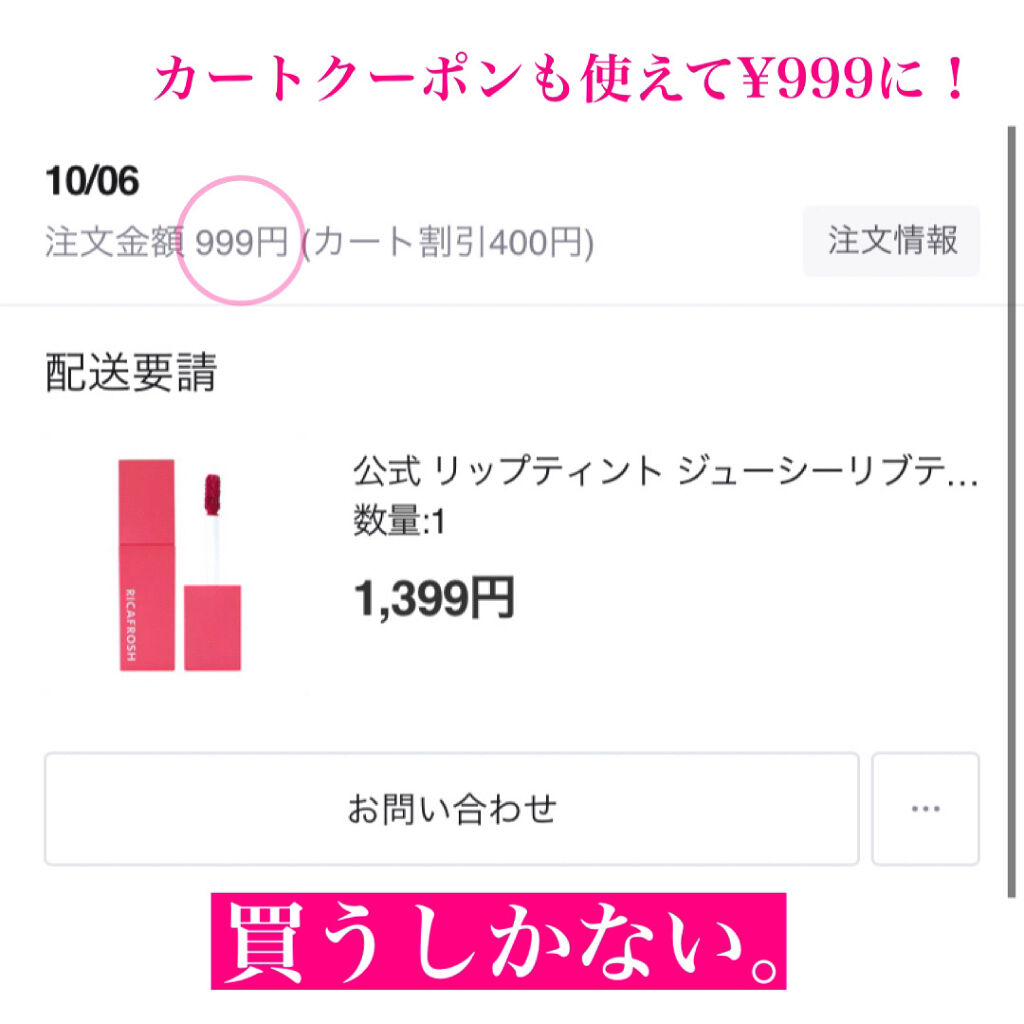Click the 配送要請 delivery request heading
The image size is (1024, 1024).
[x=130, y=373]
